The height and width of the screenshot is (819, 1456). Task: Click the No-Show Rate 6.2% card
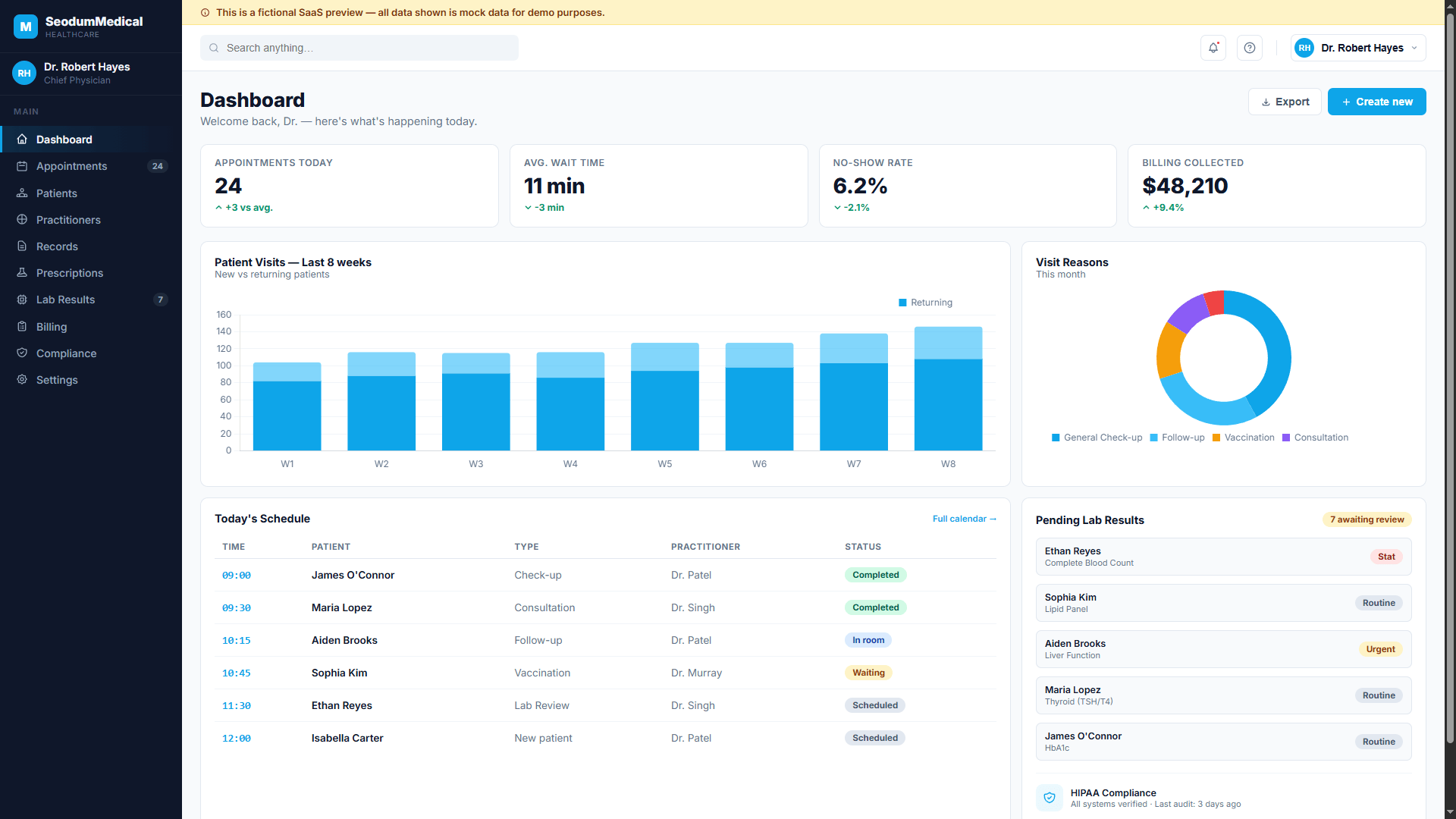pyautogui.click(x=968, y=186)
